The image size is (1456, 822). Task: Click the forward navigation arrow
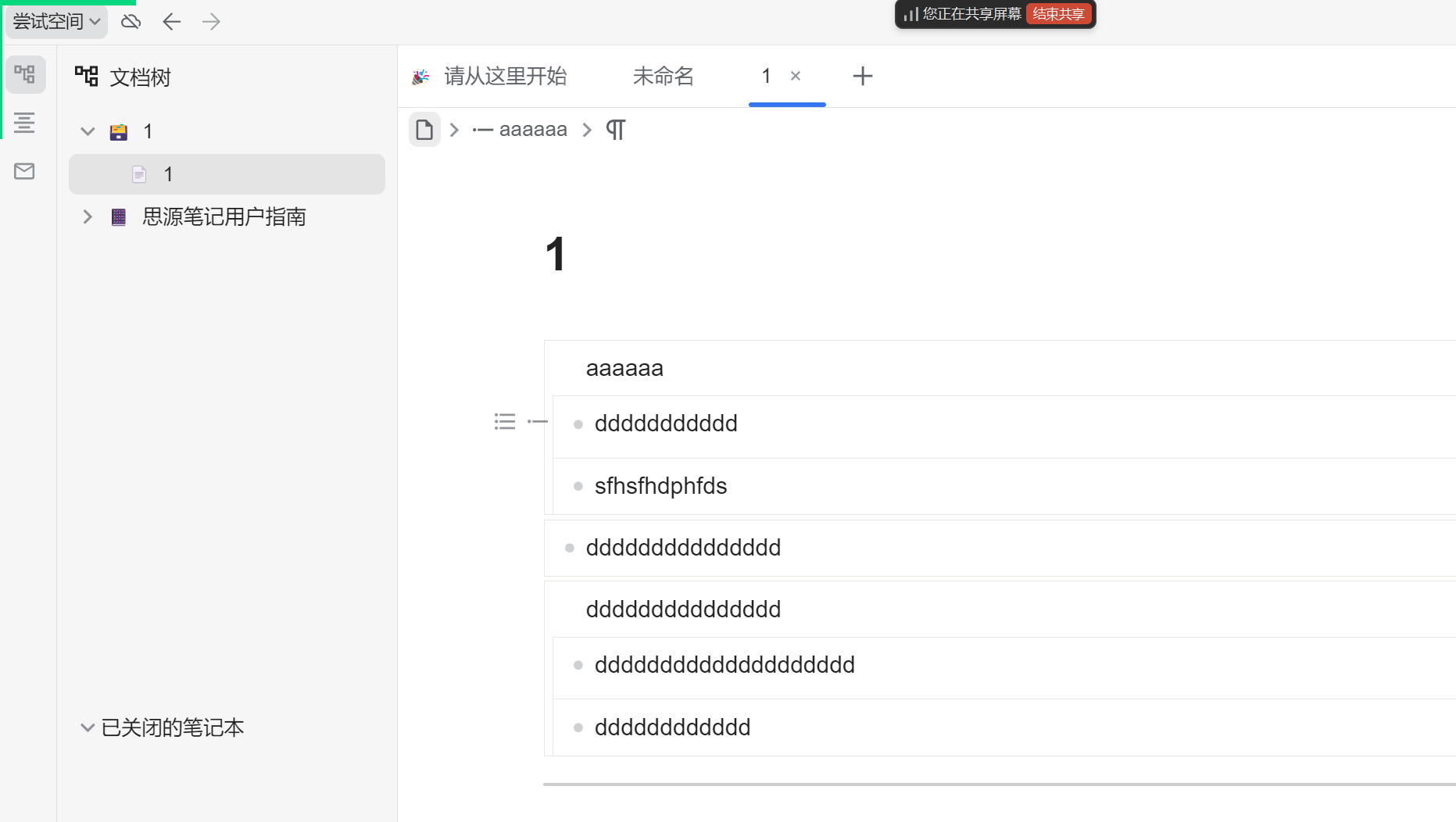pyautogui.click(x=210, y=21)
